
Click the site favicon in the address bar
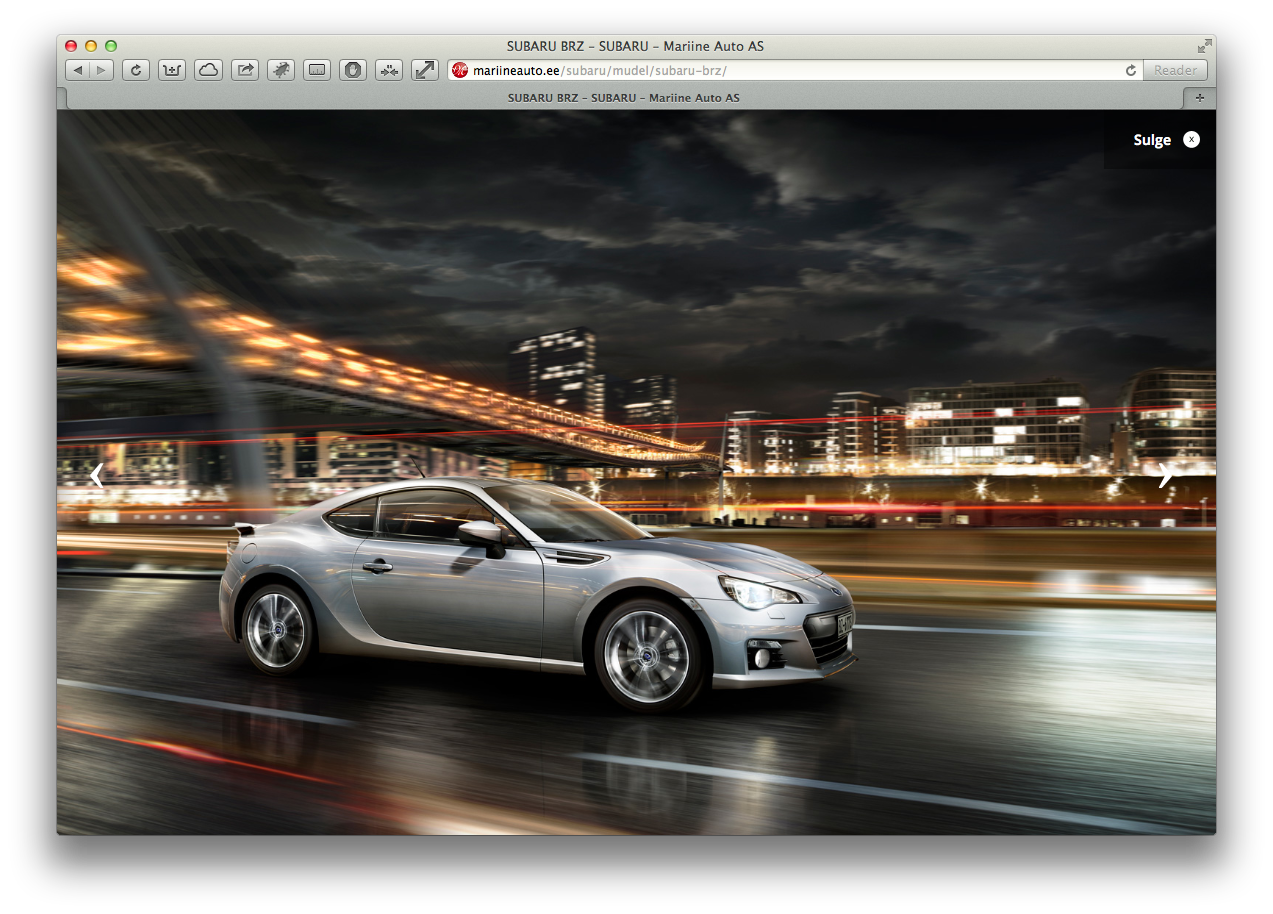(x=460, y=70)
